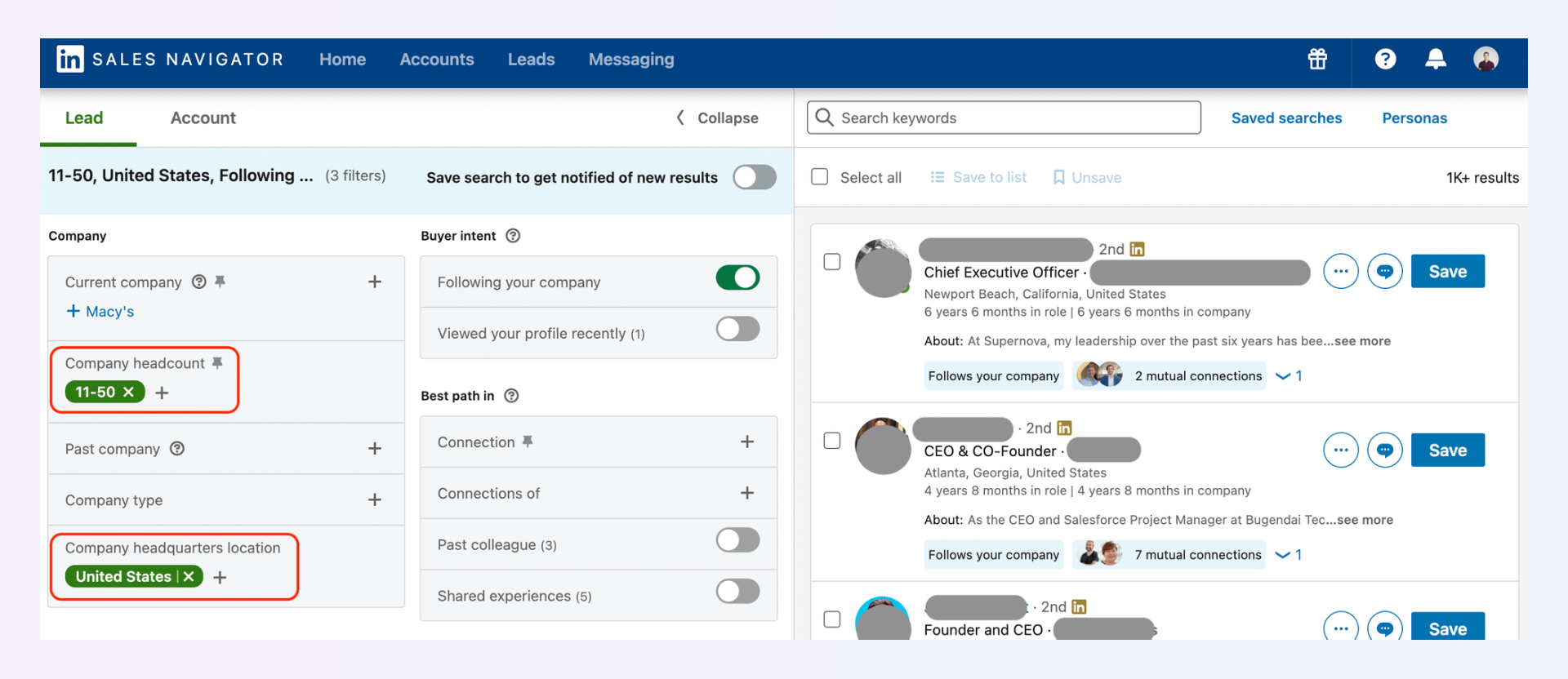Click Save to list
Image resolution: width=1568 pixels, height=679 pixels.
coord(978,177)
